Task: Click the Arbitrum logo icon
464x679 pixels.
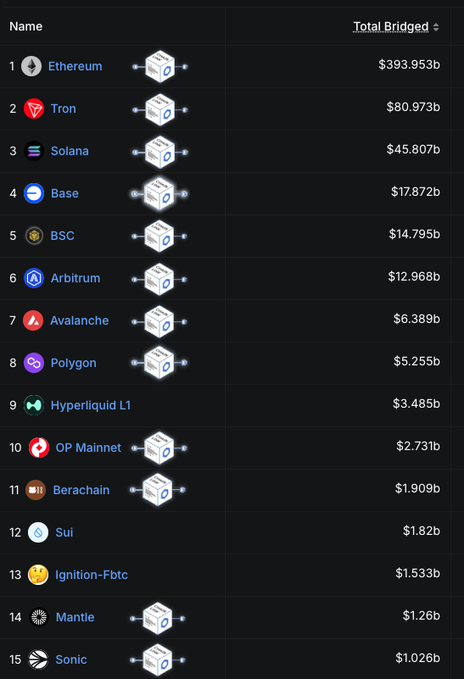Action: (x=34, y=278)
